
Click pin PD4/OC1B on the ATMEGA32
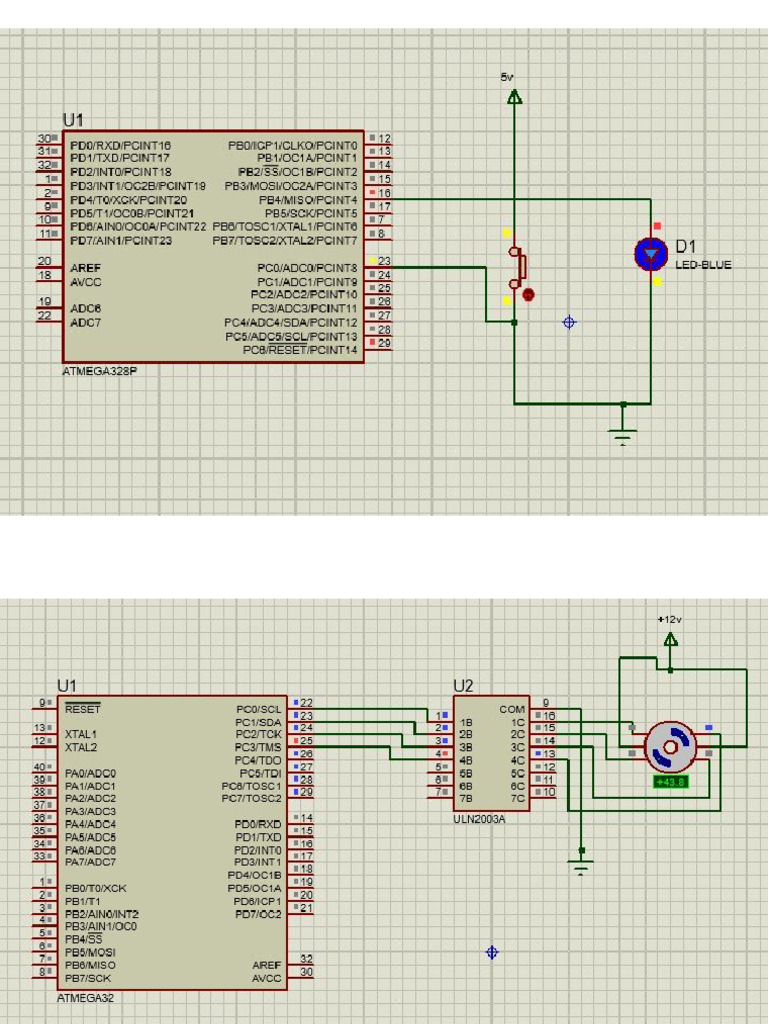pyautogui.click(x=255, y=875)
